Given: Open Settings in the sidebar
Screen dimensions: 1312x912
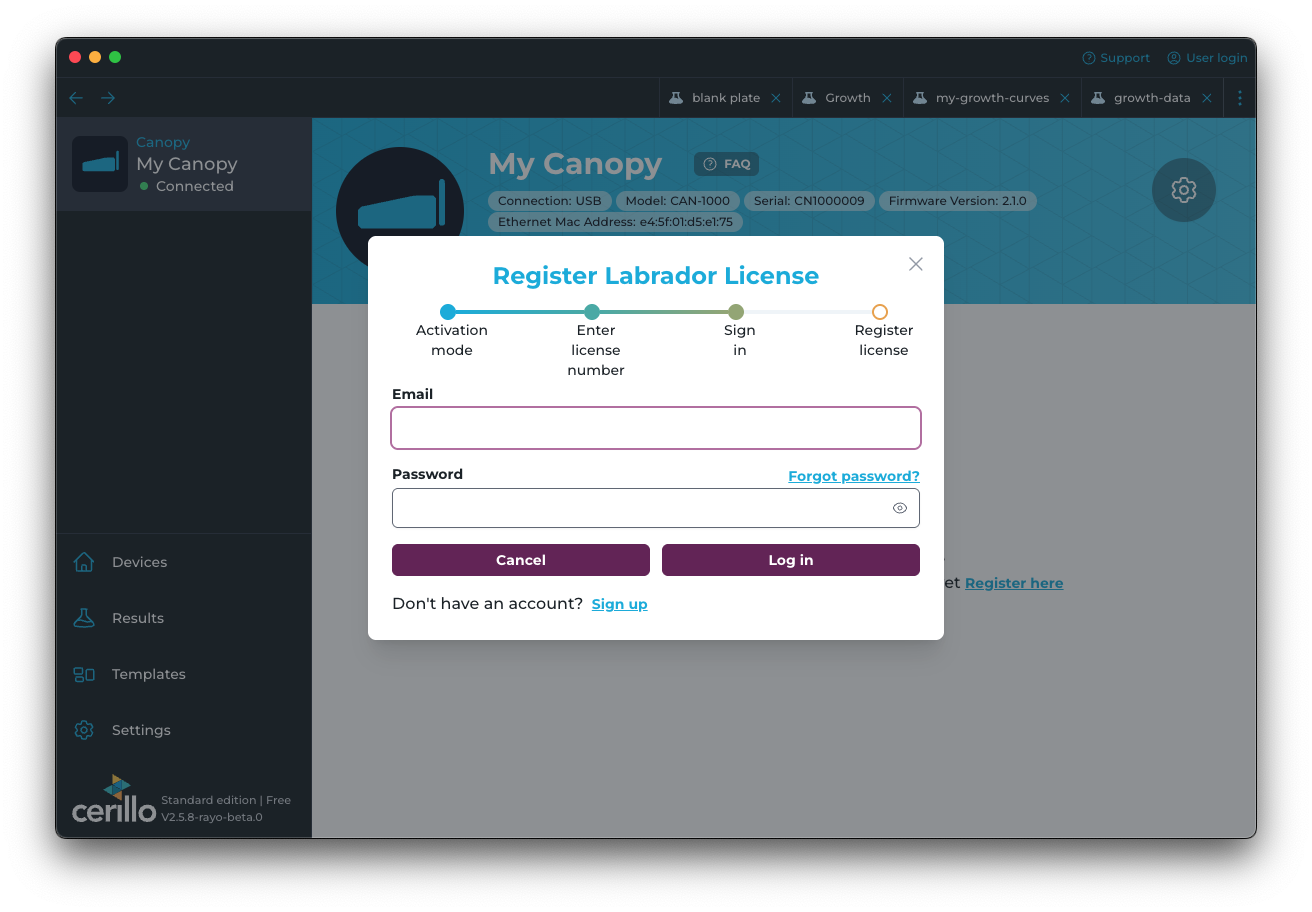Looking at the screenshot, I should click(141, 730).
